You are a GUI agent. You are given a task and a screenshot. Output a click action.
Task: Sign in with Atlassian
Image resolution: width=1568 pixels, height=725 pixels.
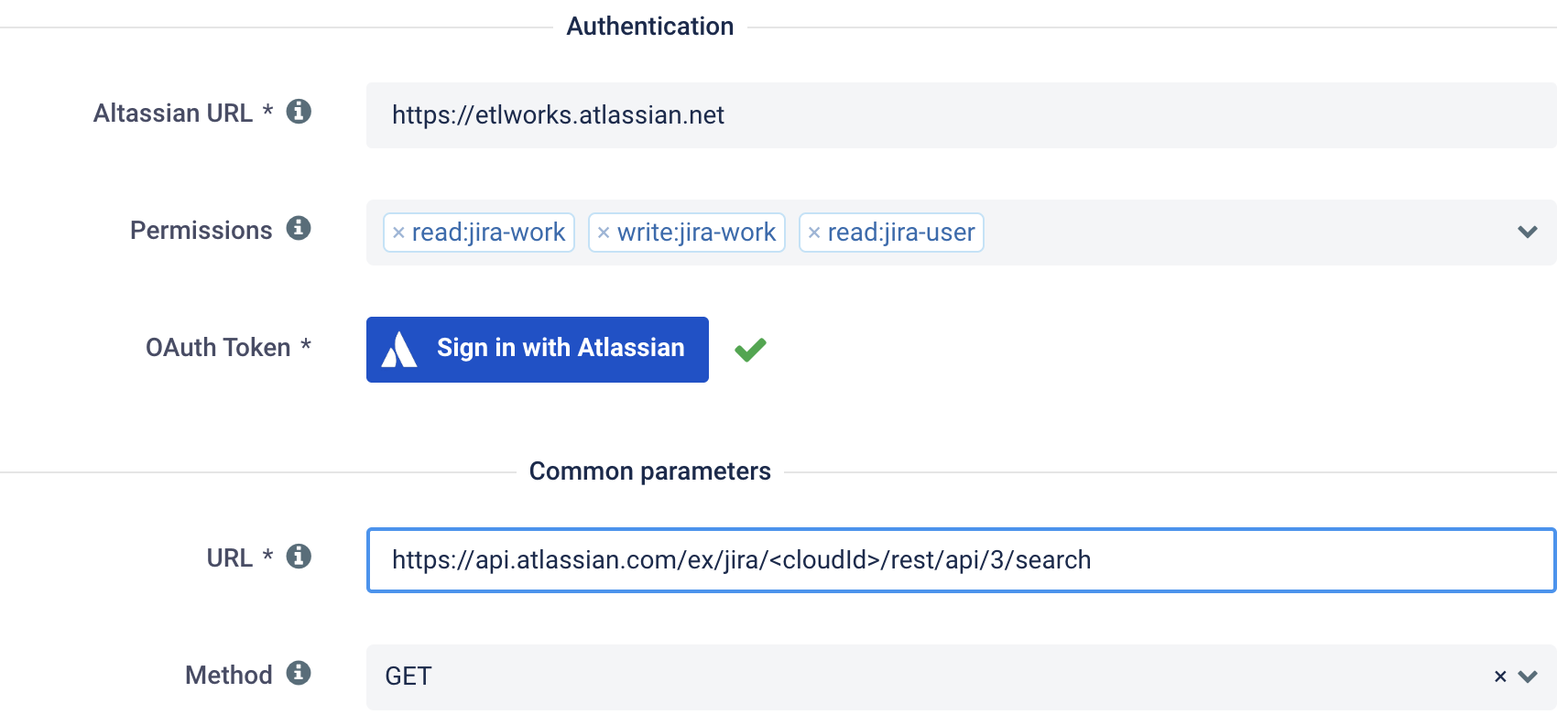point(538,350)
